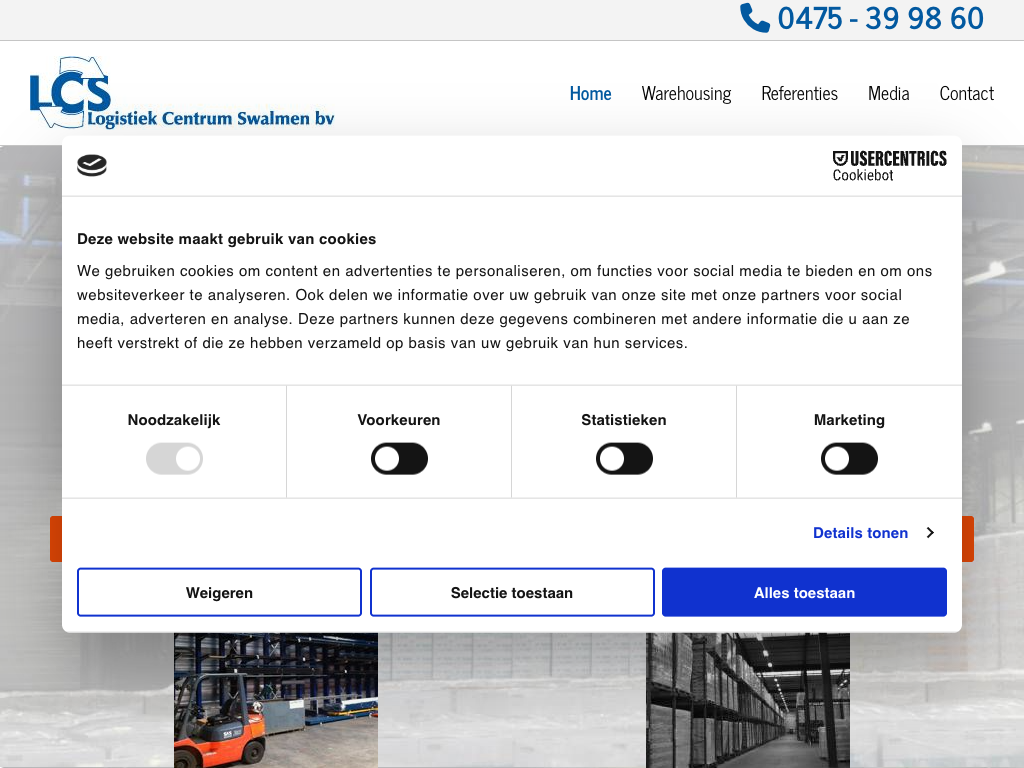This screenshot has height=768, width=1024.
Task: Open the Home menu item
Action: tap(590, 93)
